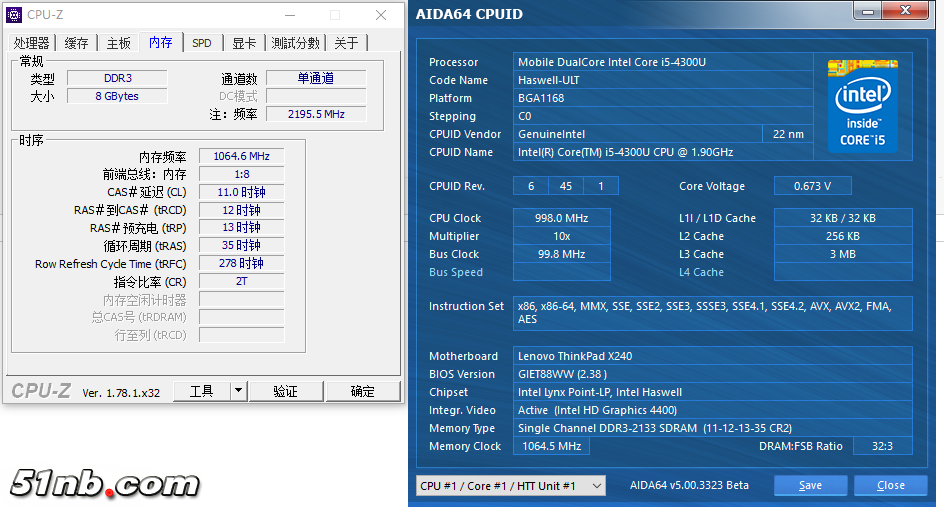
Task: Click the 工具 button
Action: (202, 391)
